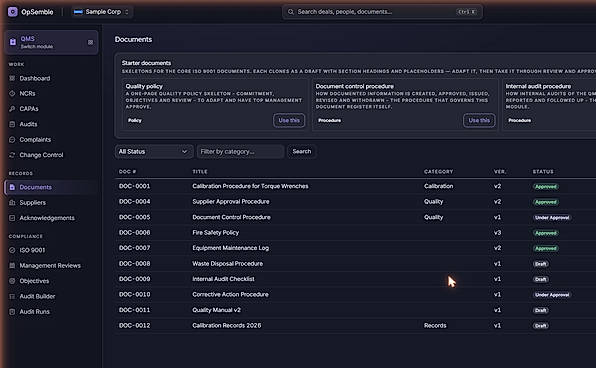The height and width of the screenshot is (368, 596).
Task: Click the ISO 9001 check icon
Action: 12,250
